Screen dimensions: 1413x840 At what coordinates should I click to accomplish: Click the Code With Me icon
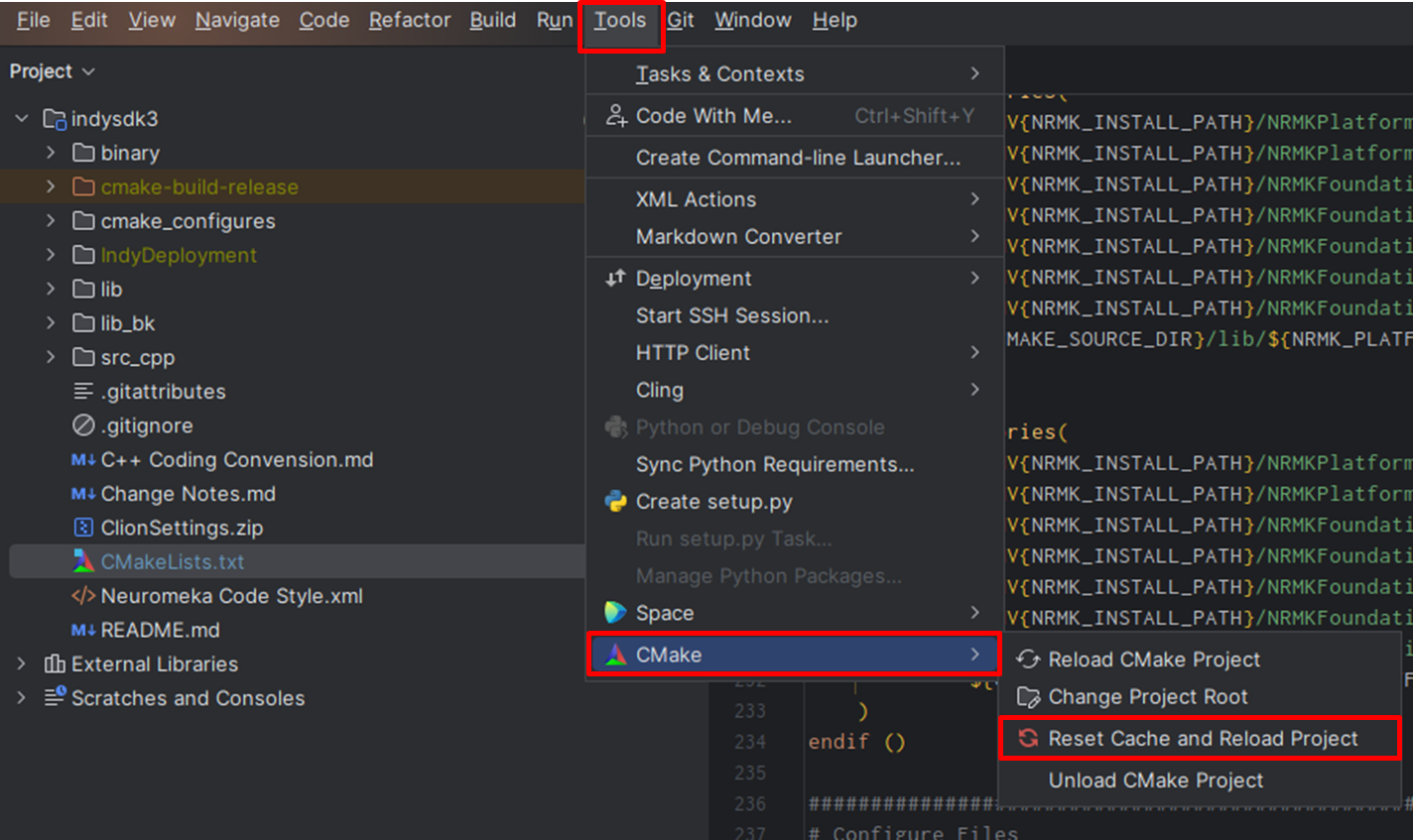tap(616, 116)
